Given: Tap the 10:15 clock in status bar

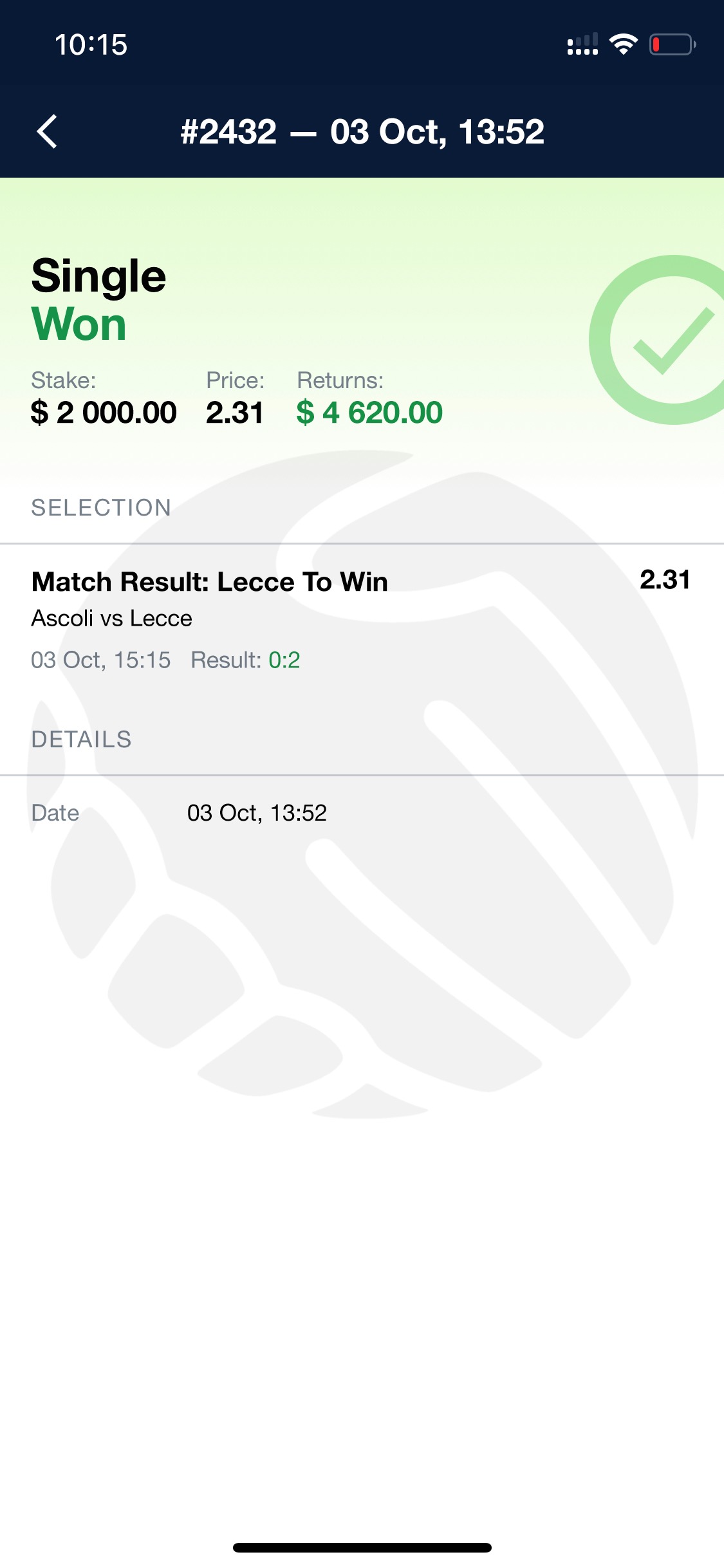Looking at the screenshot, I should [x=91, y=45].
